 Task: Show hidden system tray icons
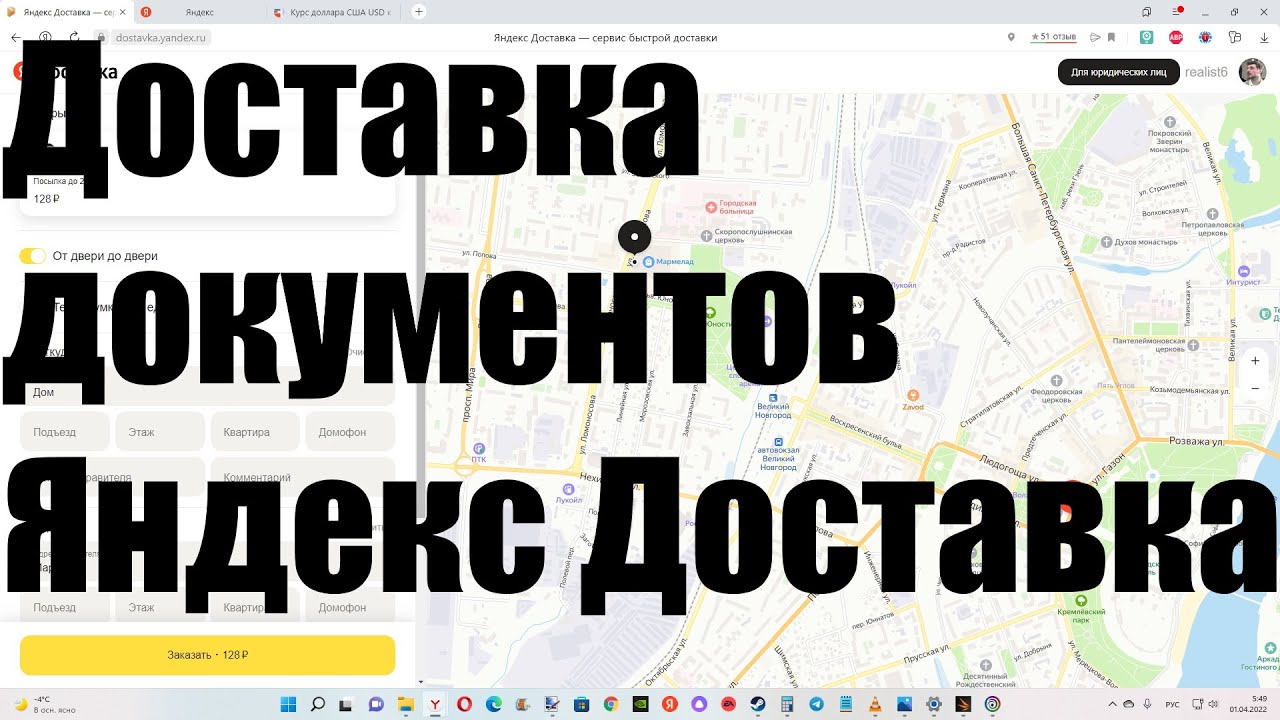1113,704
